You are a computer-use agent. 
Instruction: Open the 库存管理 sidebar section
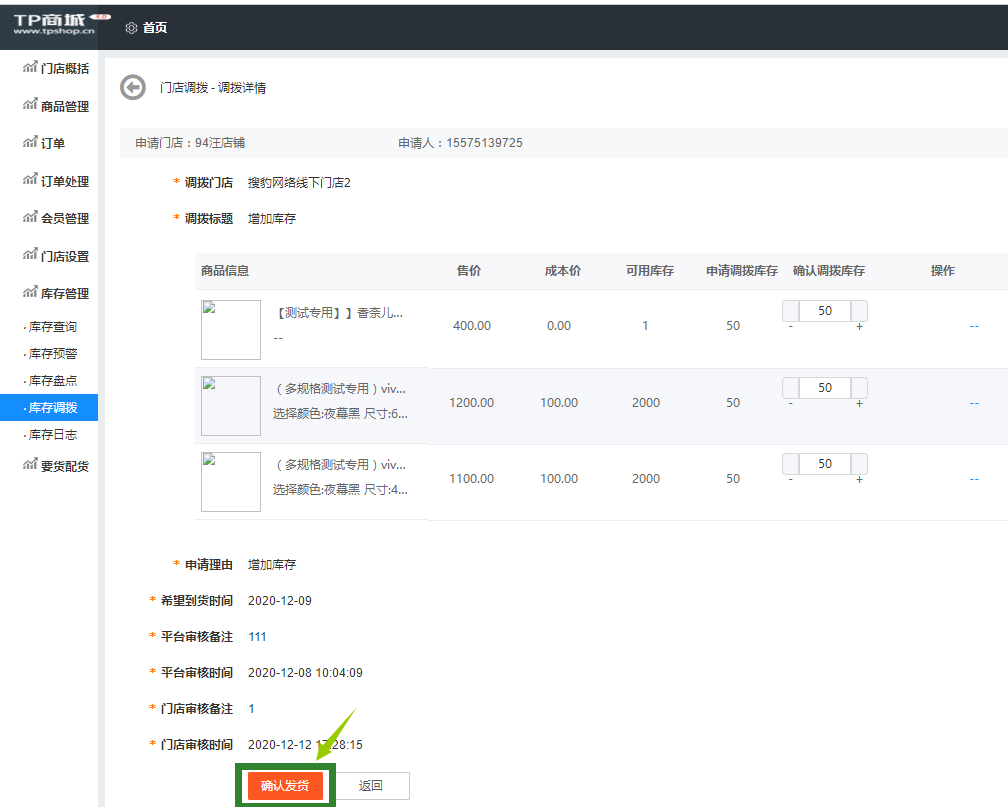click(x=53, y=292)
